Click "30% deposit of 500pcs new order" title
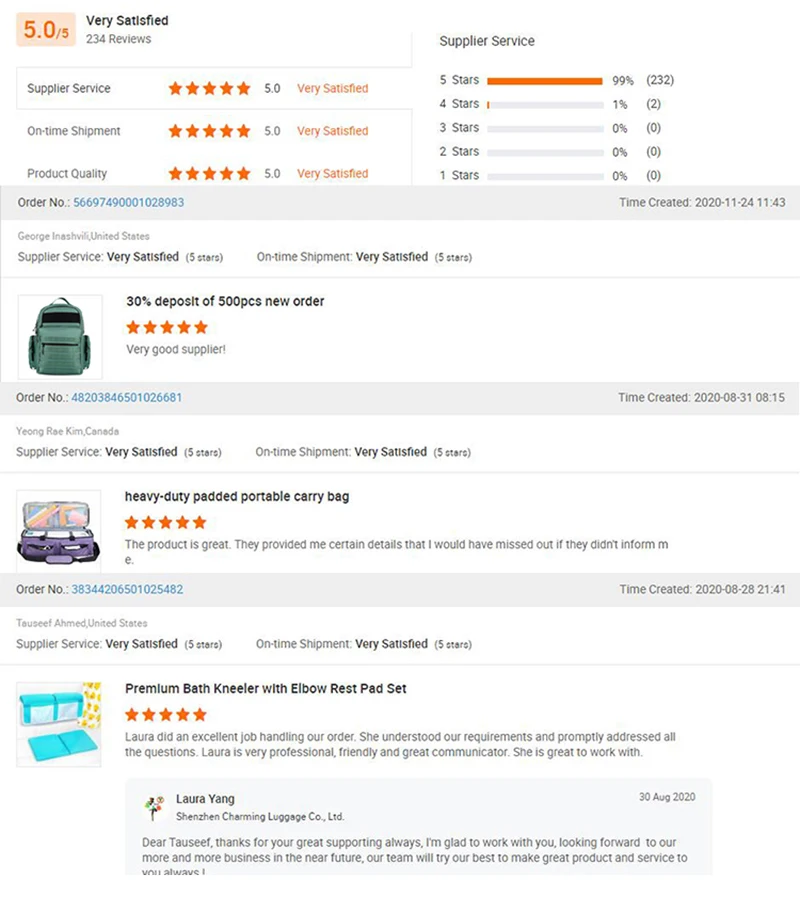The width and height of the screenshot is (800, 907). [225, 301]
